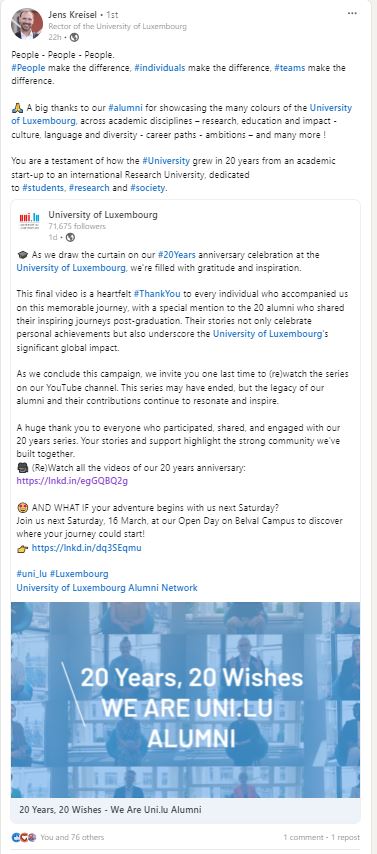Viewport: 377px width, 854px height.
Task: Click the reaction emoji icons below the post
Action: 24,837
